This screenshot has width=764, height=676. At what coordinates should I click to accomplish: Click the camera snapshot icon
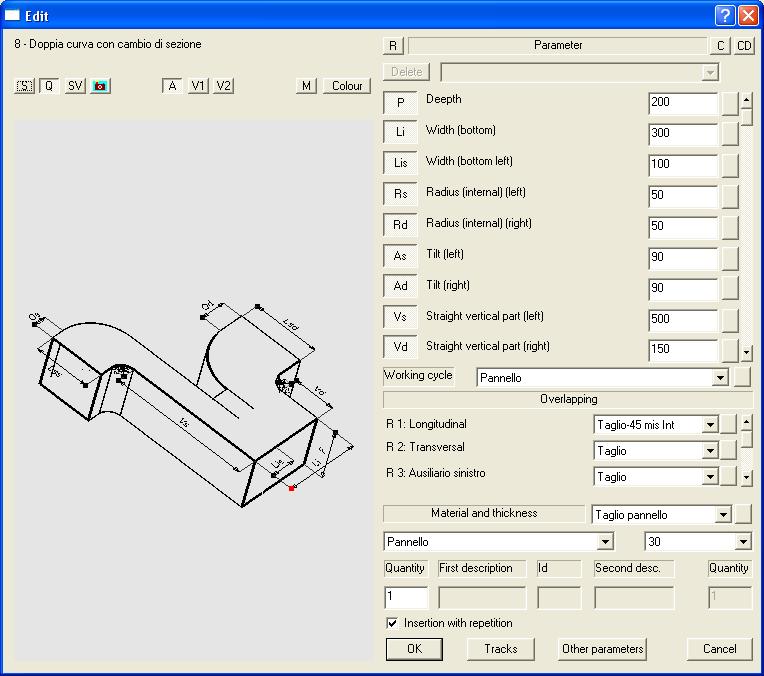[x=100, y=86]
